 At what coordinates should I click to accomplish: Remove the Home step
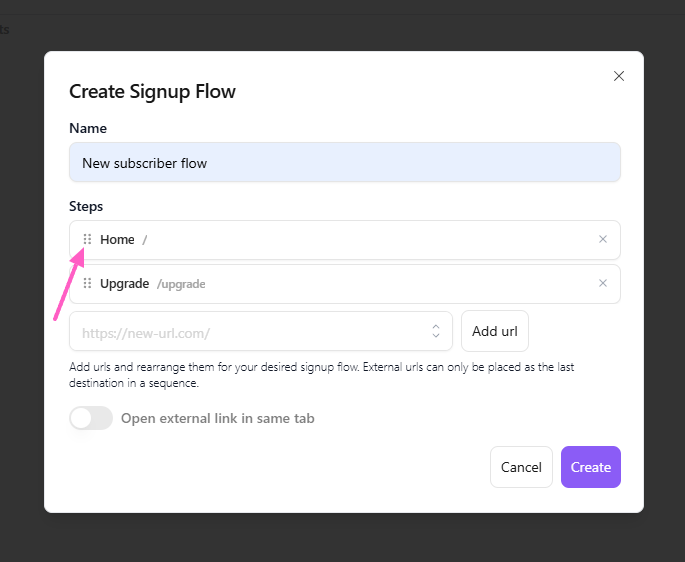pos(603,239)
